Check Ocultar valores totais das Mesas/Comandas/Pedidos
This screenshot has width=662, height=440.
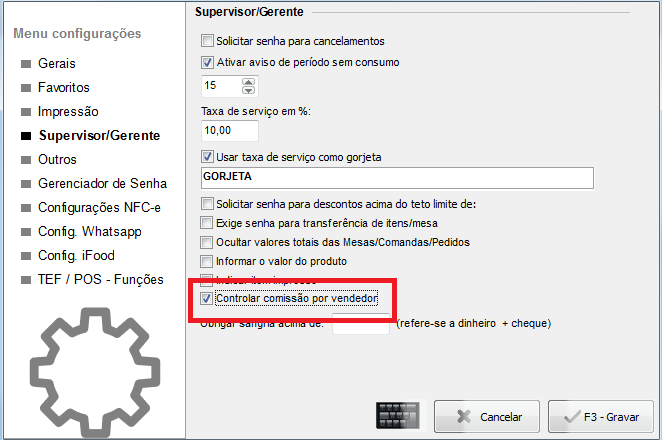pyautogui.click(x=206, y=242)
